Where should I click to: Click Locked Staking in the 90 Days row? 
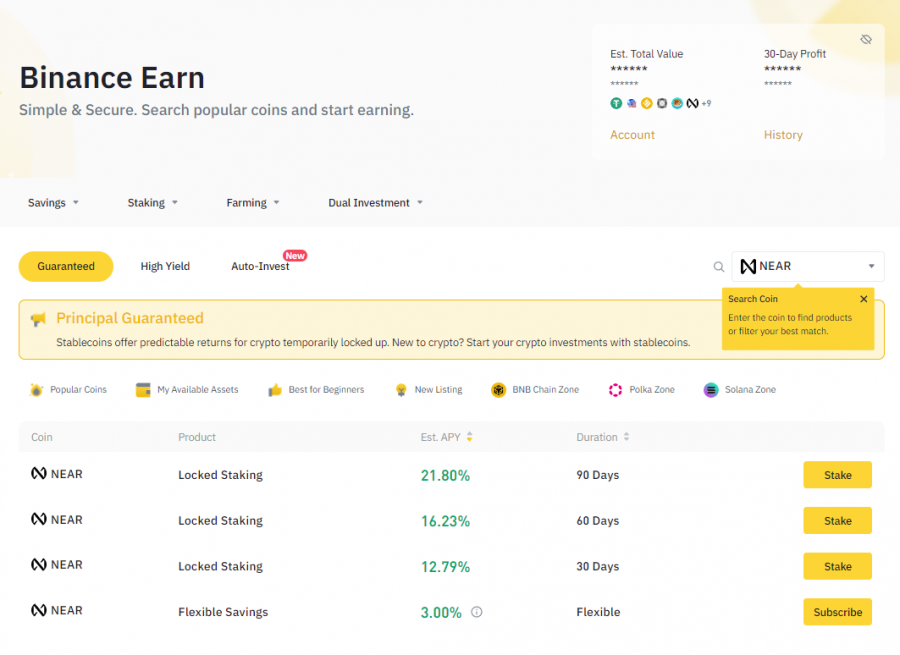[220, 475]
